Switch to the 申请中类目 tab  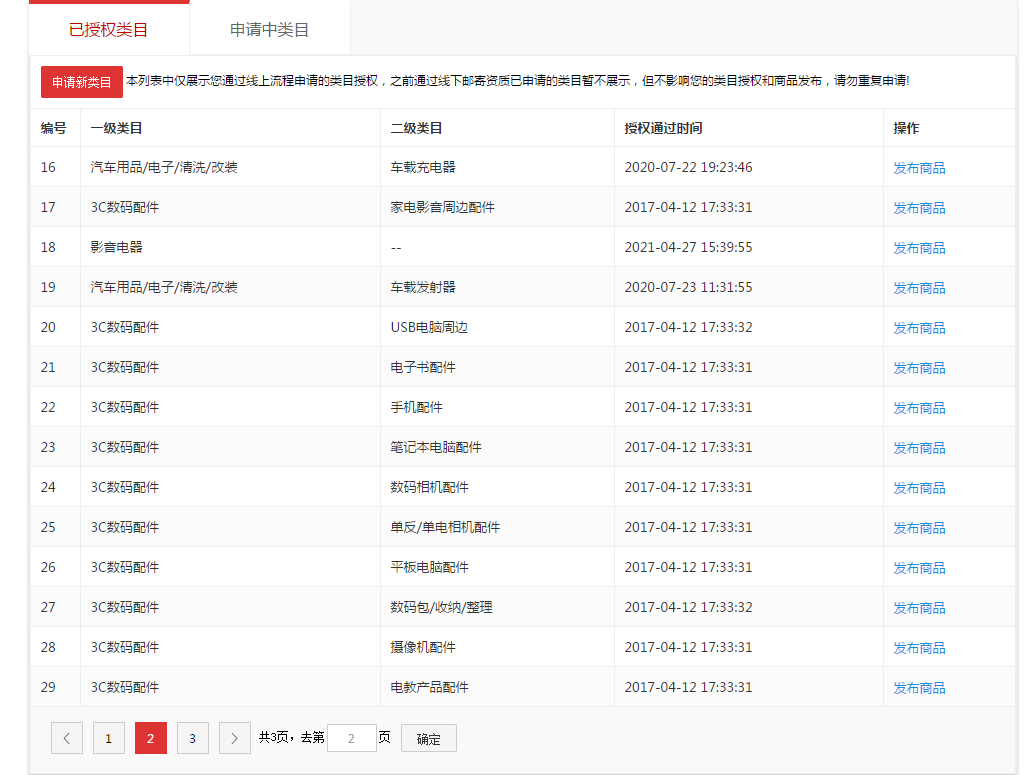pos(268,29)
